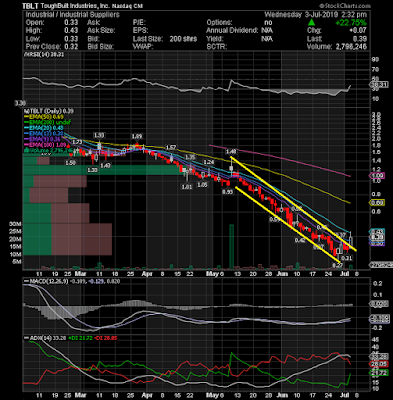This screenshot has width=393, height=400.
Task: Click the RSI current value tag on right axis
Action: tap(380, 85)
